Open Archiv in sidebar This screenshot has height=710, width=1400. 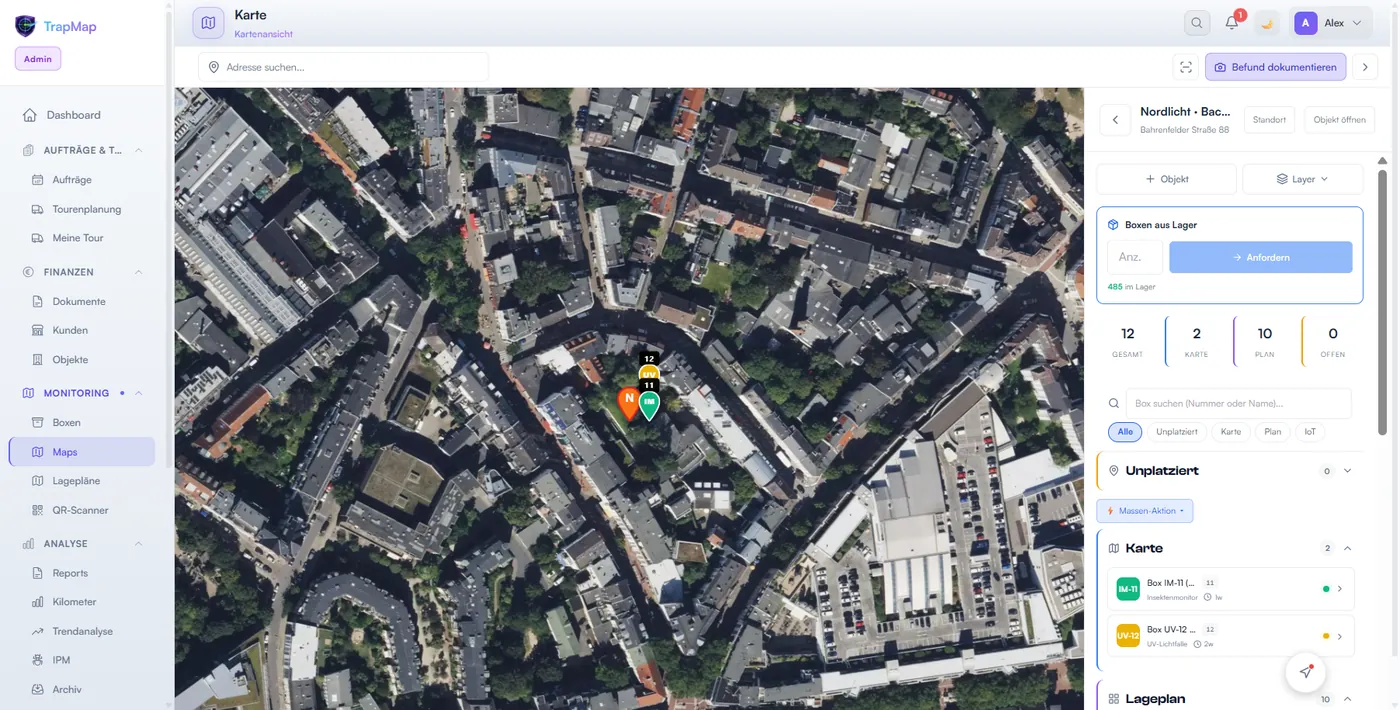point(67,689)
